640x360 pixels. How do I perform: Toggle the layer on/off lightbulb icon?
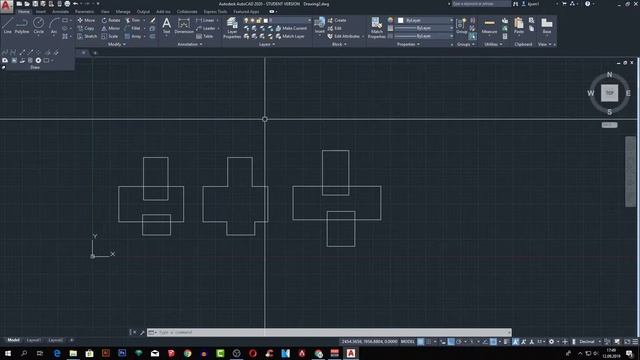coord(246,20)
